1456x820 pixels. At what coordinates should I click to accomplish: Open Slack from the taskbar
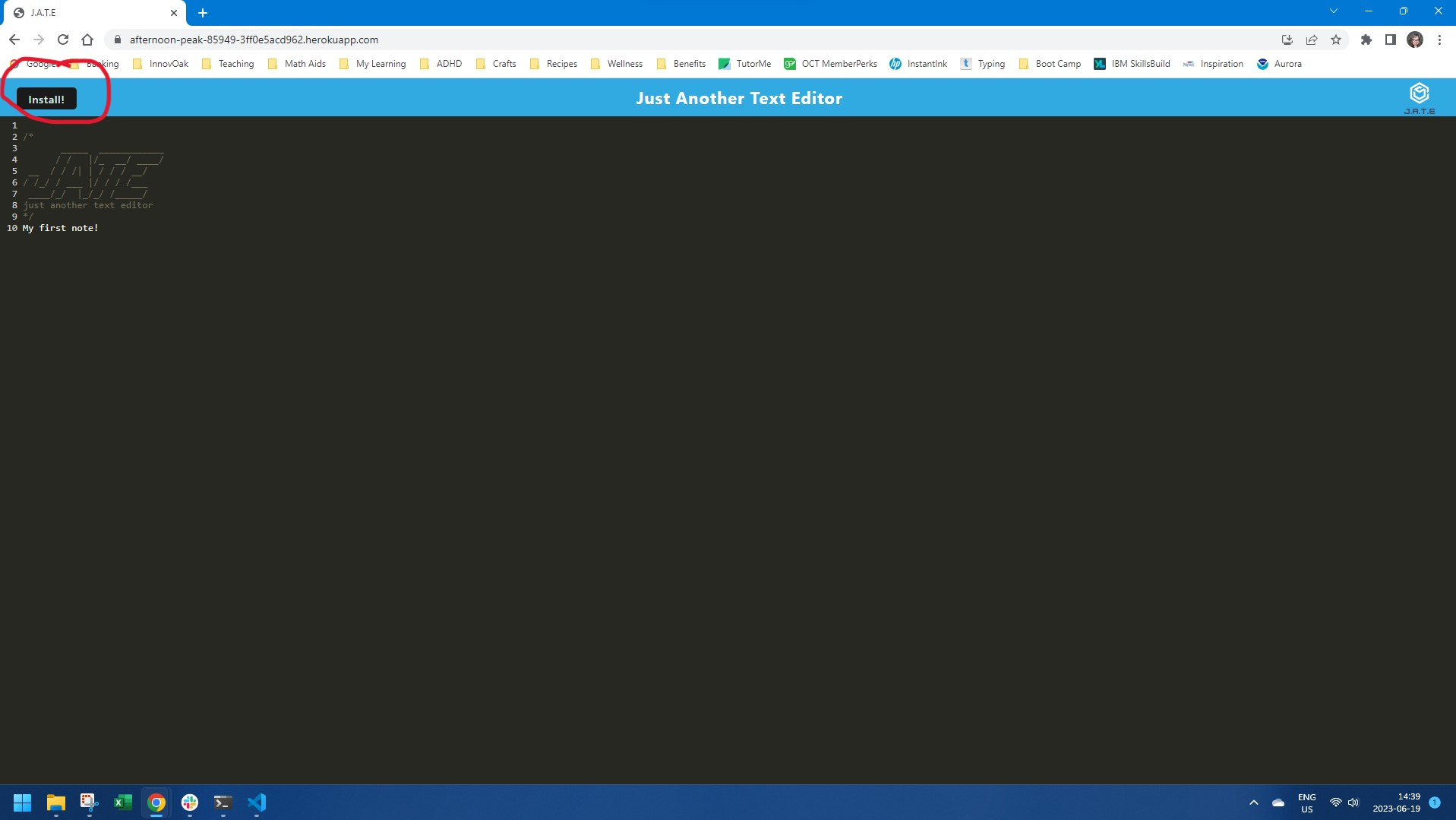(x=189, y=803)
